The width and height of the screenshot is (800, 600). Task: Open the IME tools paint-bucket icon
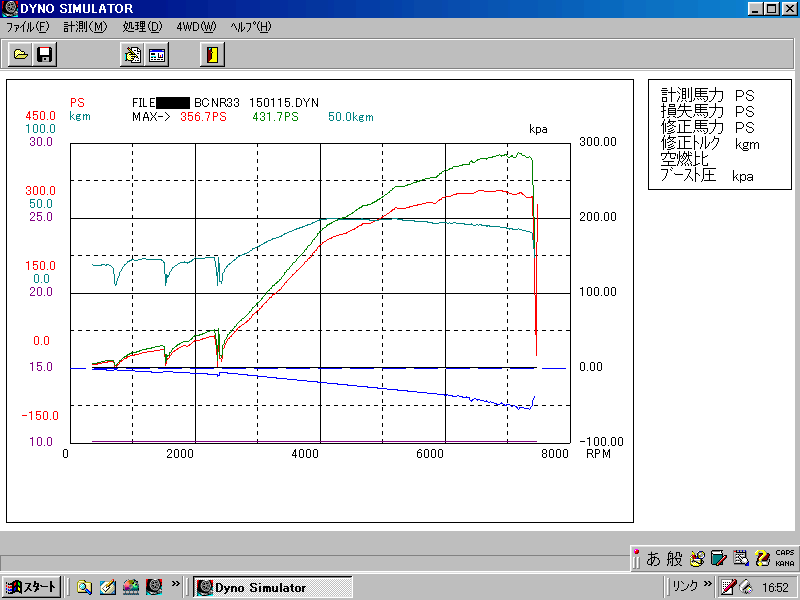(x=697, y=558)
